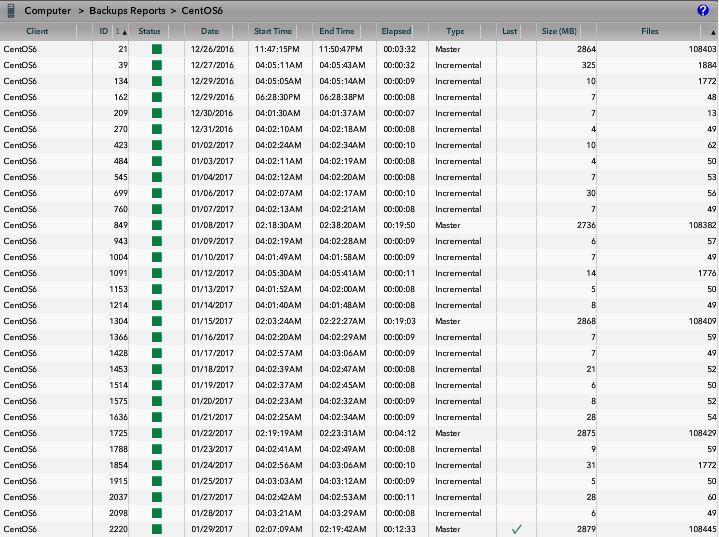Select size value 2864
The width and height of the screenshot is (719, 537).
(586, 49)
